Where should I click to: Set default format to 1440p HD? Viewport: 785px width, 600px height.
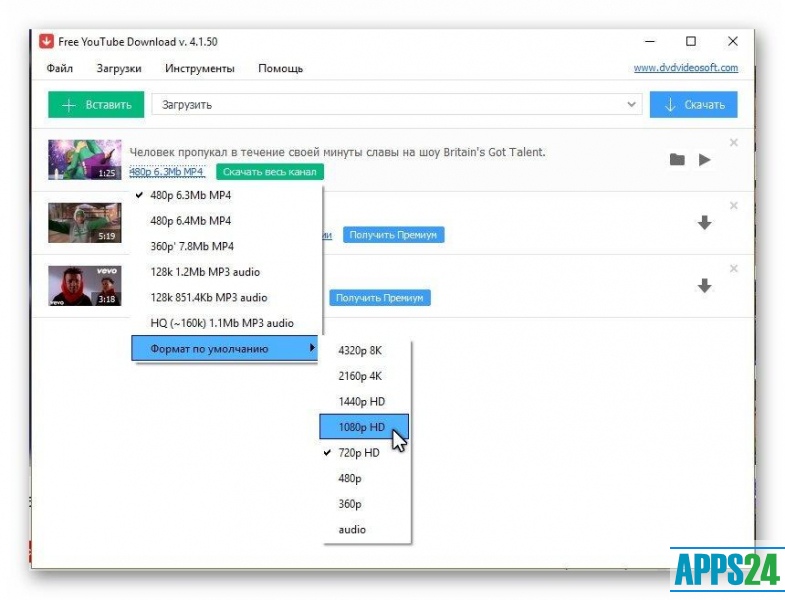(x=364, y=402)
